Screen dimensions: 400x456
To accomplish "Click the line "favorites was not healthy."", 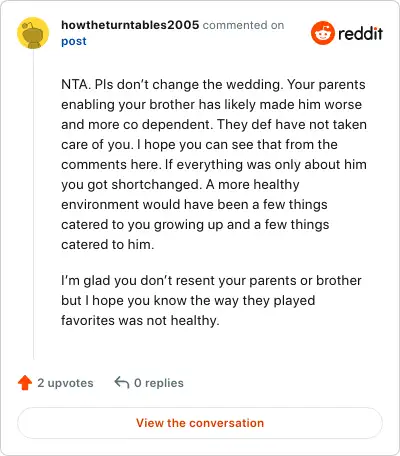I will point(140,320).
